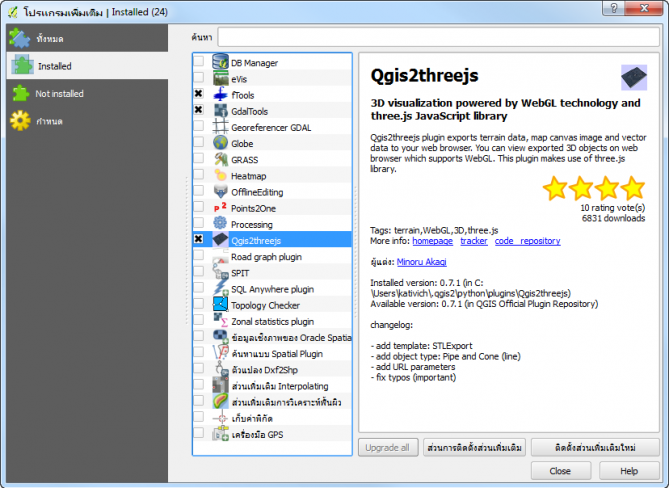Select Georeferencer GDAL in the plugin list
Image resolution: width=669 pixels, height=488 pixels.
(271, 127)
